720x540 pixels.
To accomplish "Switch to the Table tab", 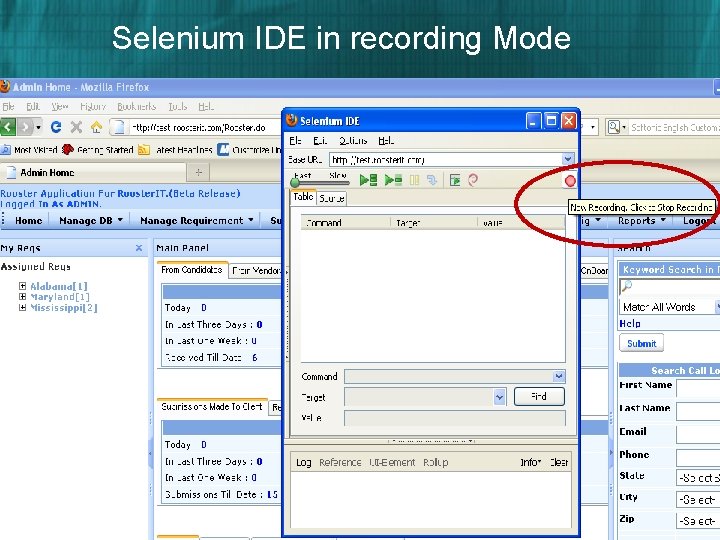I will 303,197.
